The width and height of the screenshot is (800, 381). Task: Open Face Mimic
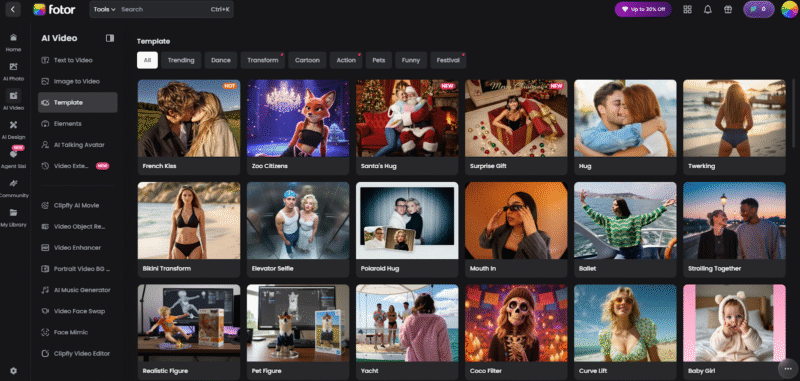pos(78,333)
